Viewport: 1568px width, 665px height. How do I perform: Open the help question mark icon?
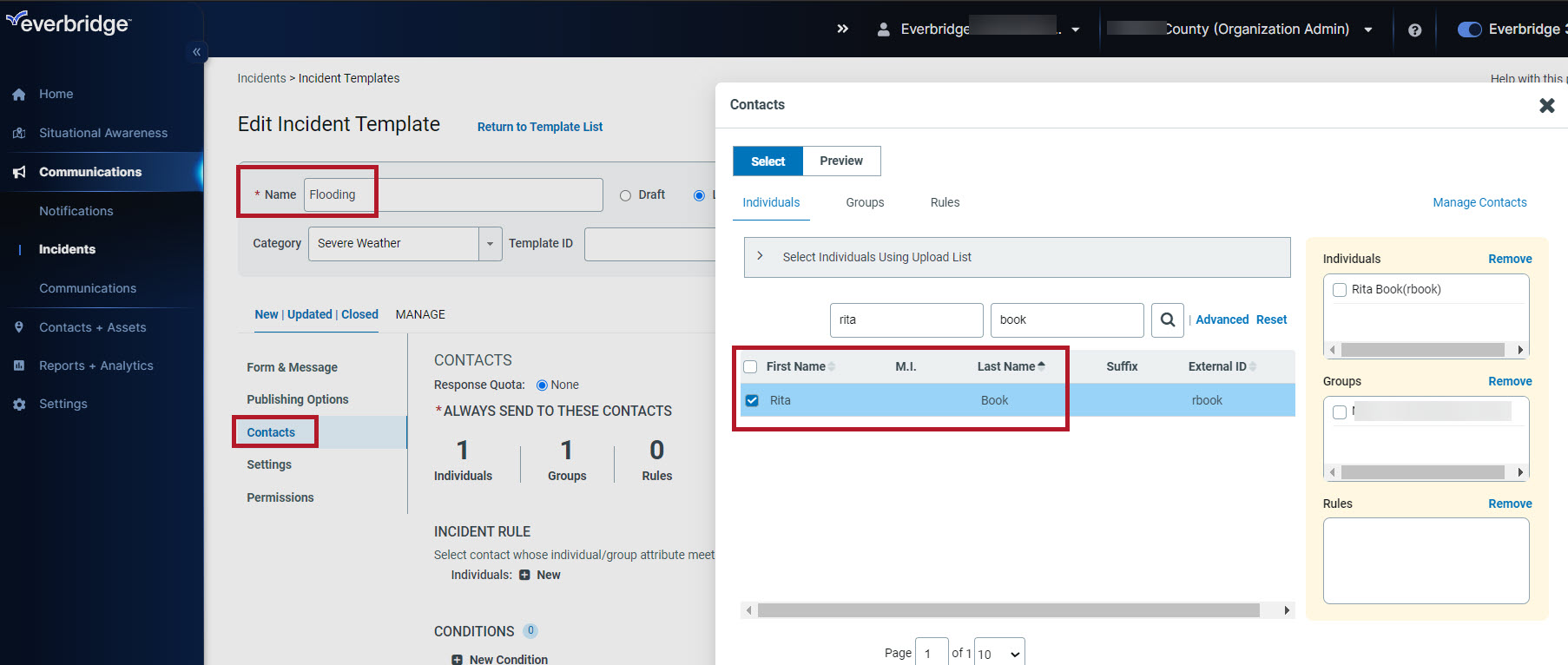tap(1414, 30)
